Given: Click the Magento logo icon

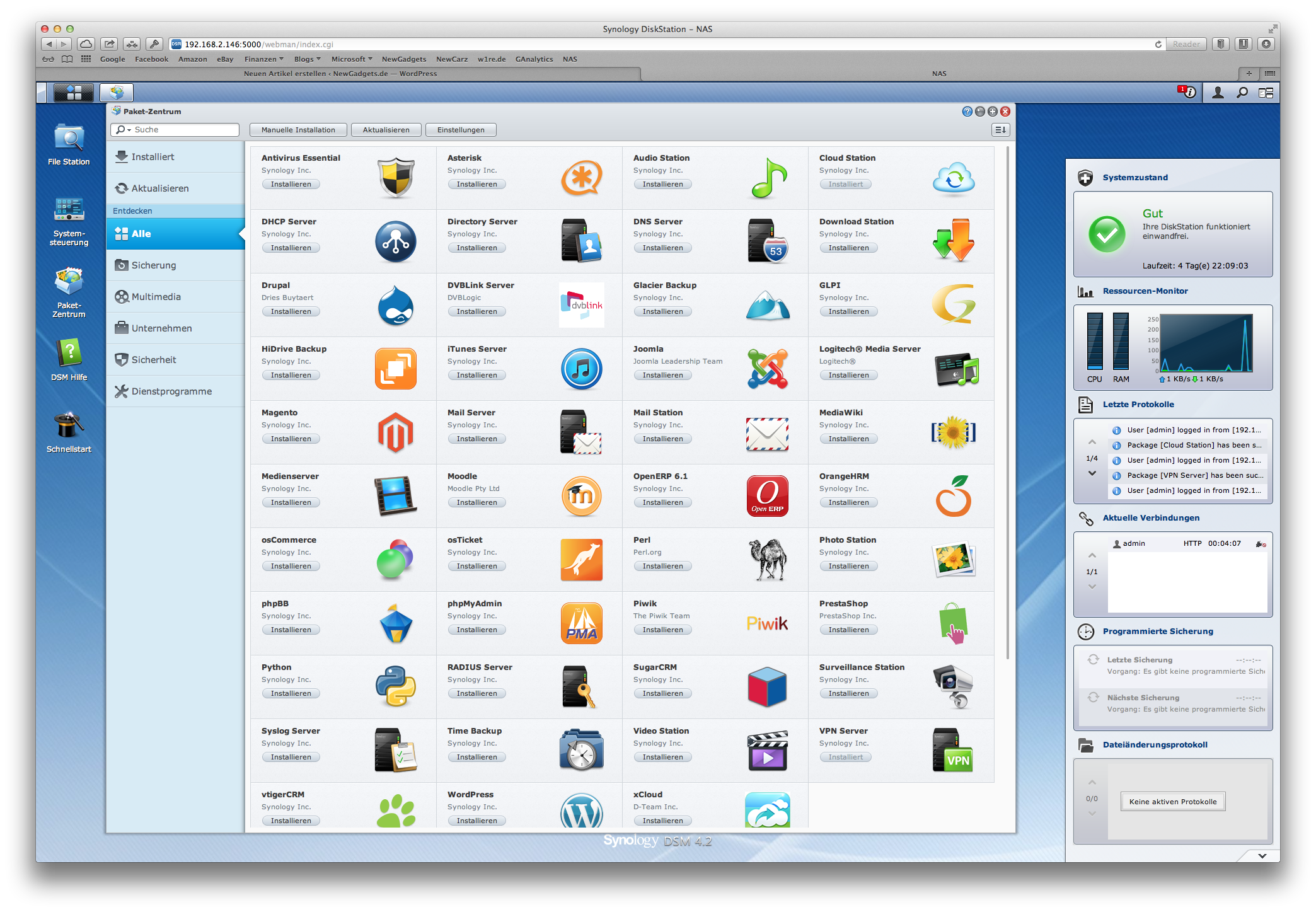Looking at the screenshot, I should 396,432.
